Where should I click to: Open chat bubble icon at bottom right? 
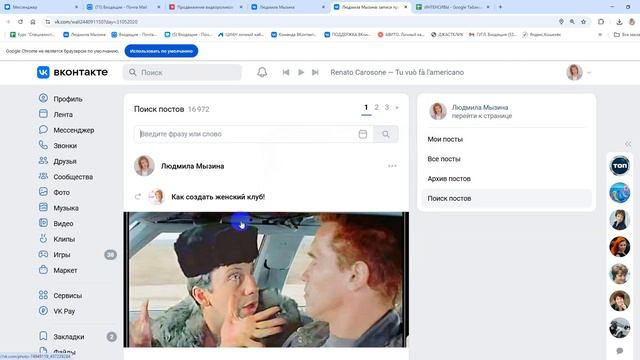point(620,351)
